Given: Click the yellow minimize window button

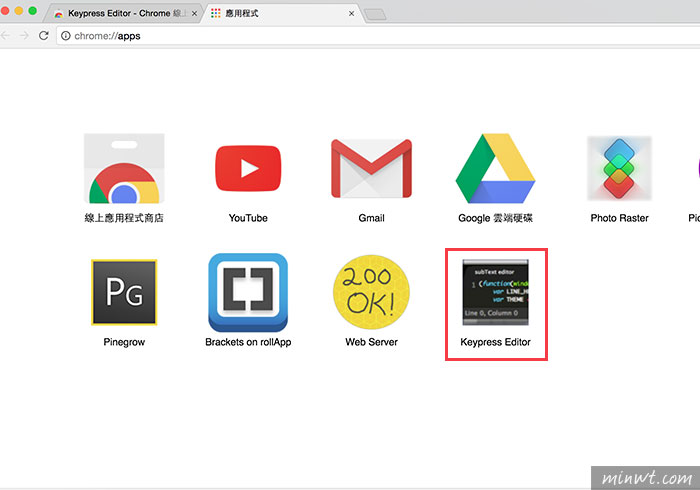Looking at the screenshot, I should click(x=19, y=11).
